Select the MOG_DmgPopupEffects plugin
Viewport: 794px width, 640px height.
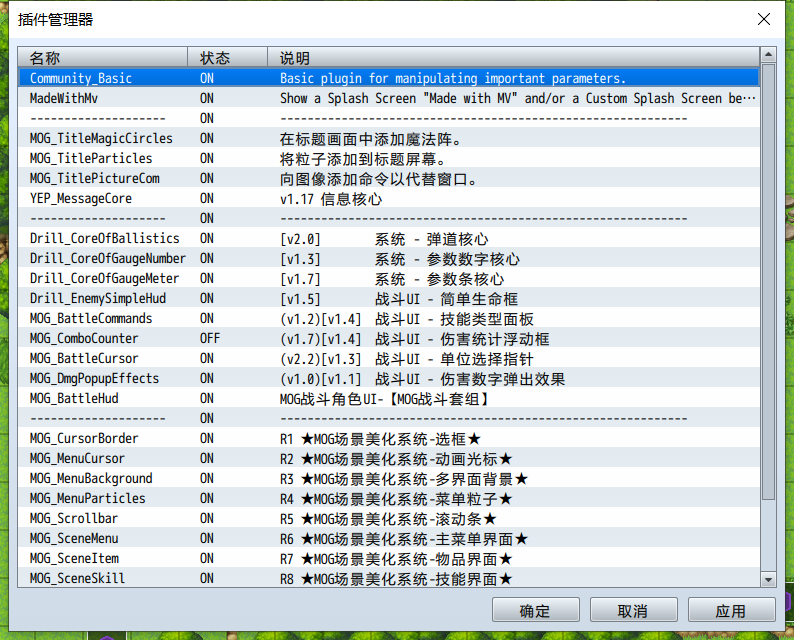tap(389, 378)
